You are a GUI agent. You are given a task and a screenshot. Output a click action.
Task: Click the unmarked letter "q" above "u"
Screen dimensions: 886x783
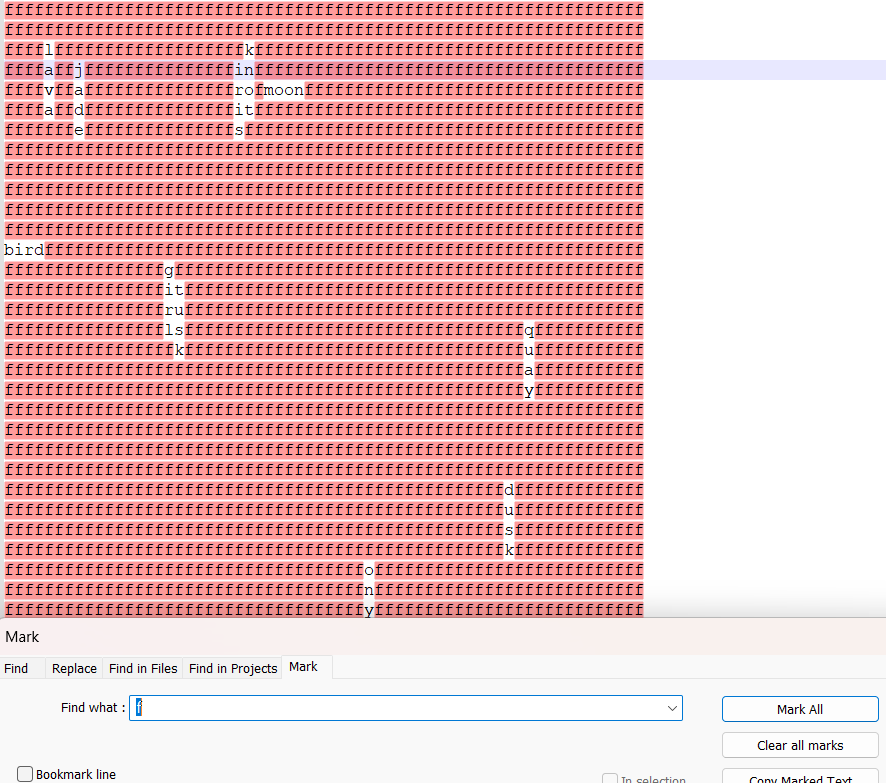pyautogui.click(x=529, y=330)
